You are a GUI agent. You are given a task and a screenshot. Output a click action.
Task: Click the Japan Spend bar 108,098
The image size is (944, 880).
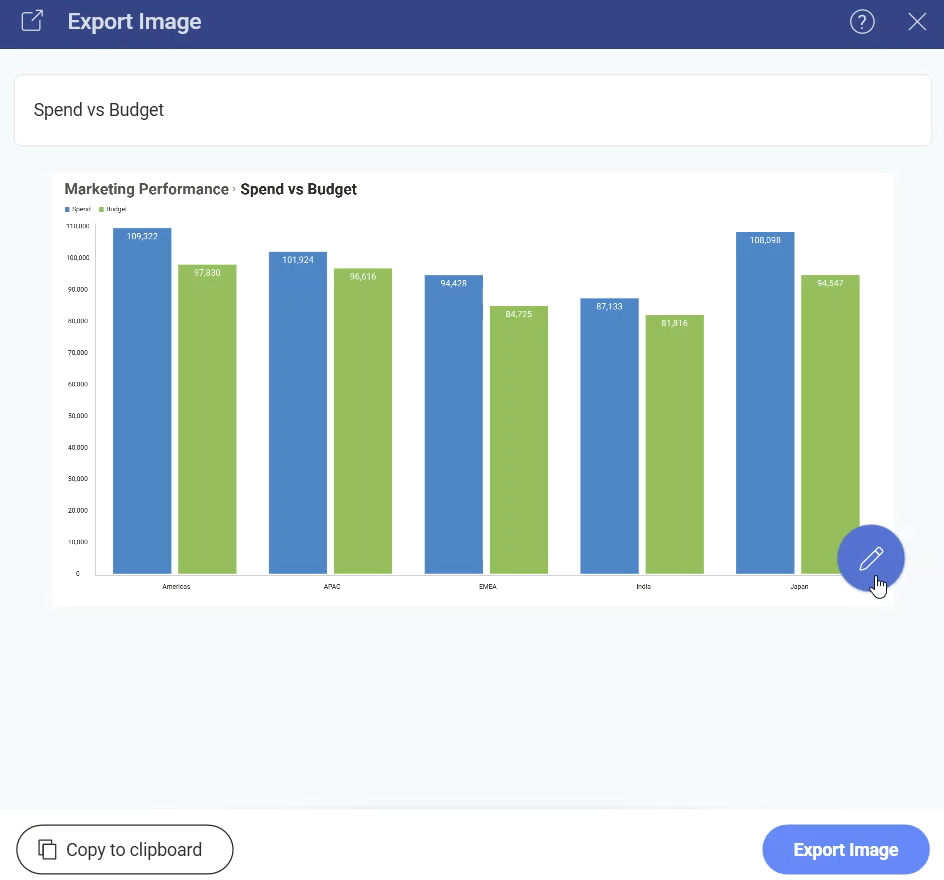click(x=765, y=403)
